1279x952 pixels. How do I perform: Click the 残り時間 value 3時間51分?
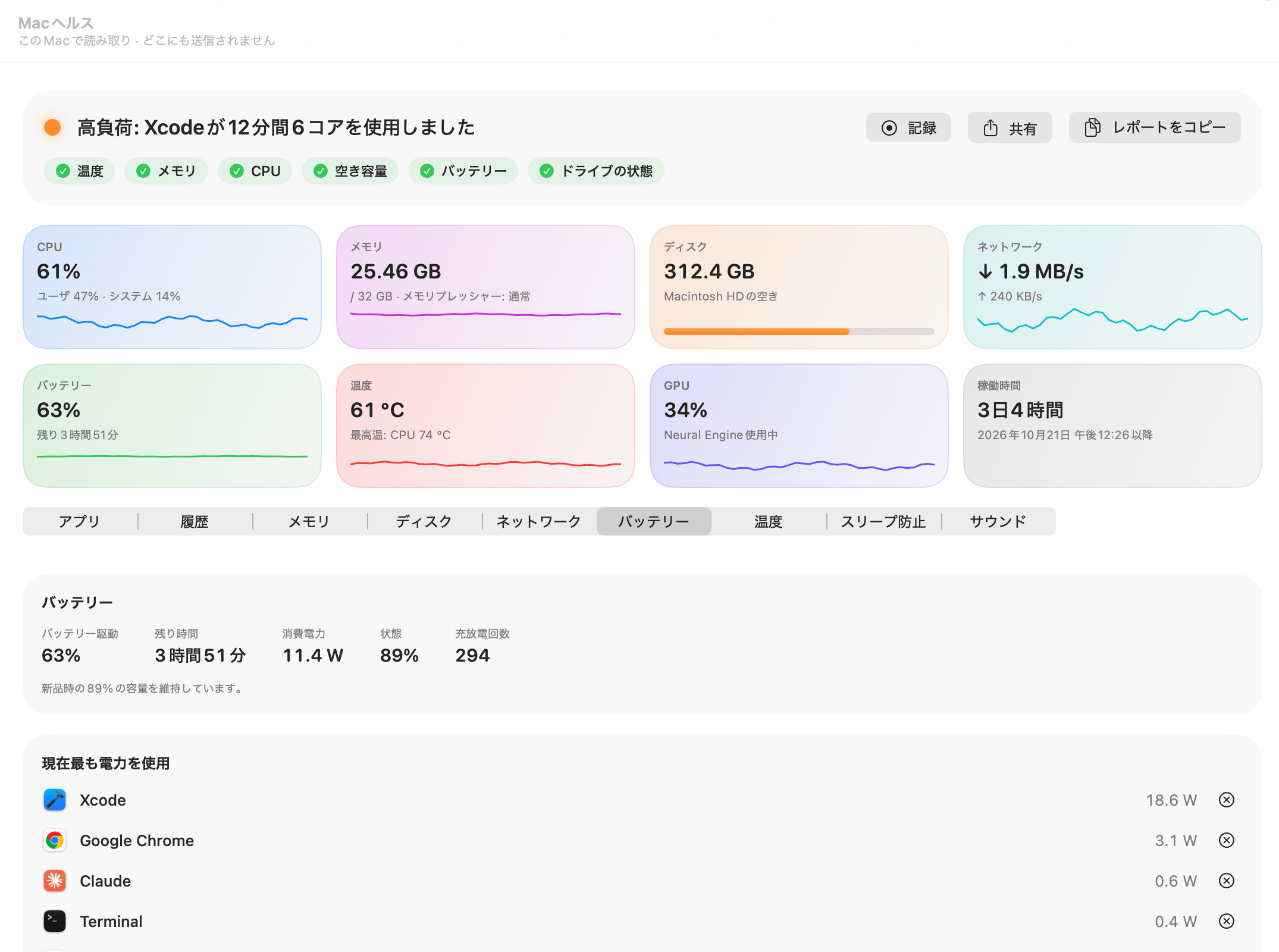click(200, 655)
